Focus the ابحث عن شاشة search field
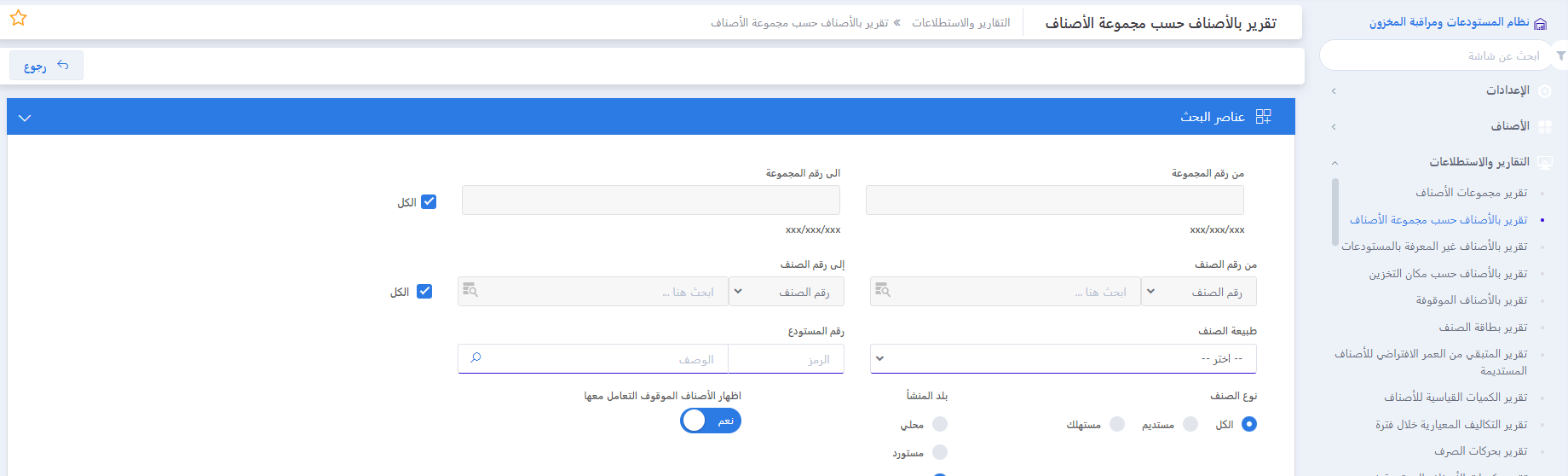Screen dimensions: 1568x476 (x=1437, y=55)
